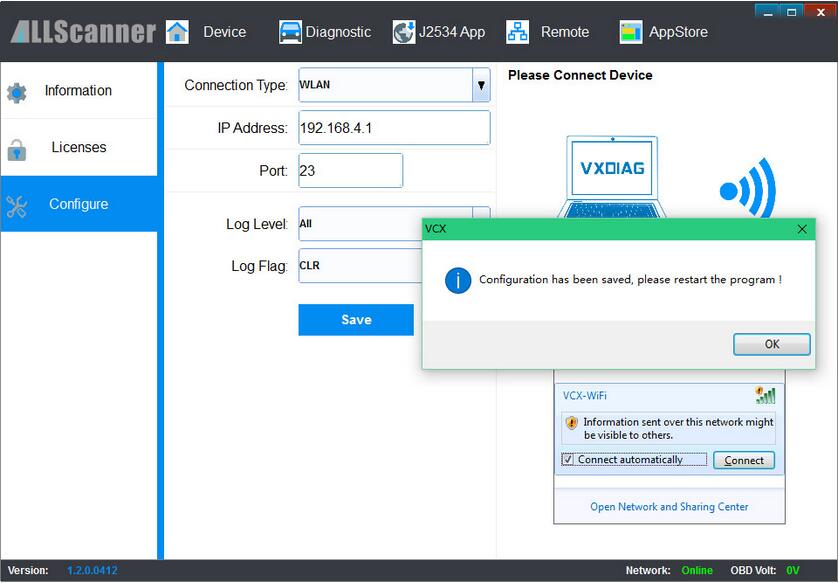Viewport: 839px width, 583px height.
Task: Select Licenses in the sidebar
Action: pos(79,148)
